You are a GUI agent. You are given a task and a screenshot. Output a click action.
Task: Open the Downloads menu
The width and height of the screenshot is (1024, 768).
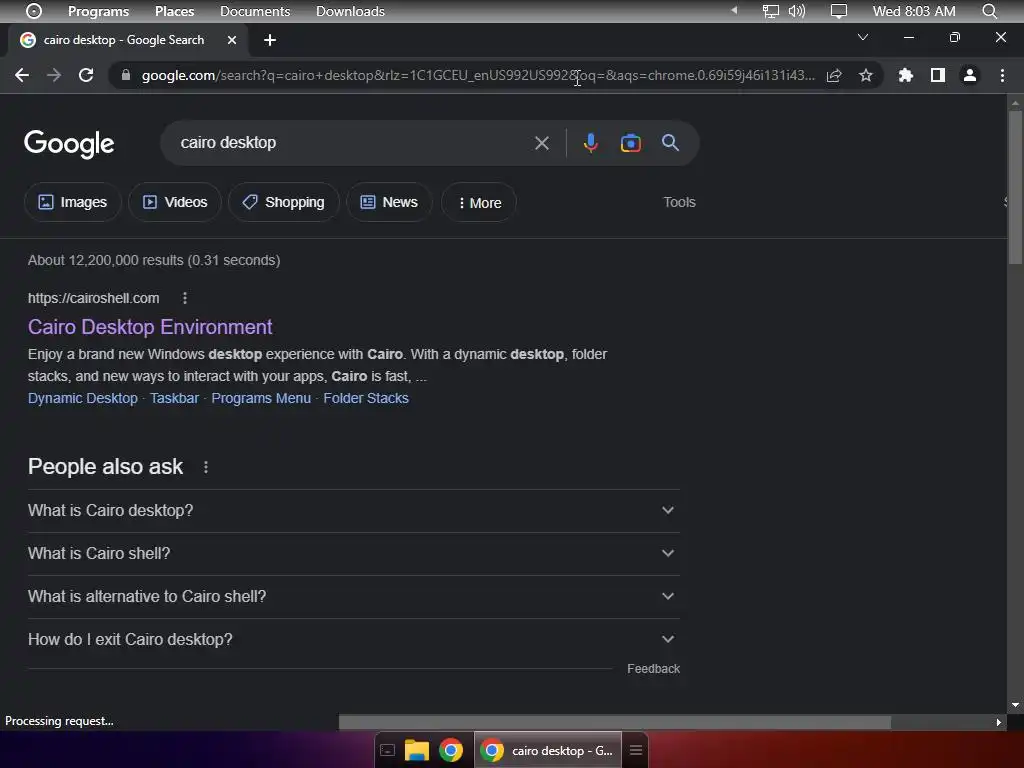coord(350,11)
